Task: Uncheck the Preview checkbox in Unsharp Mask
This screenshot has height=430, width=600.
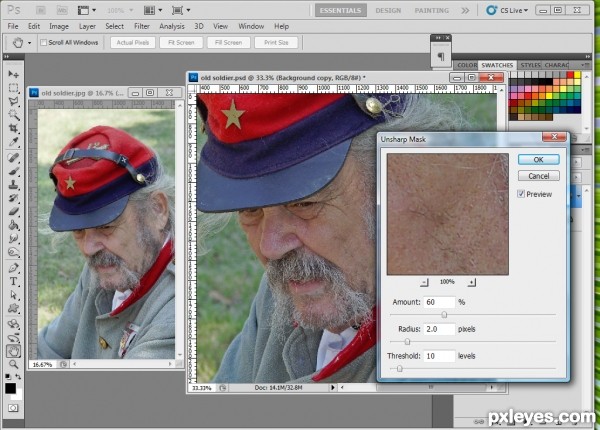Action: 521,194
